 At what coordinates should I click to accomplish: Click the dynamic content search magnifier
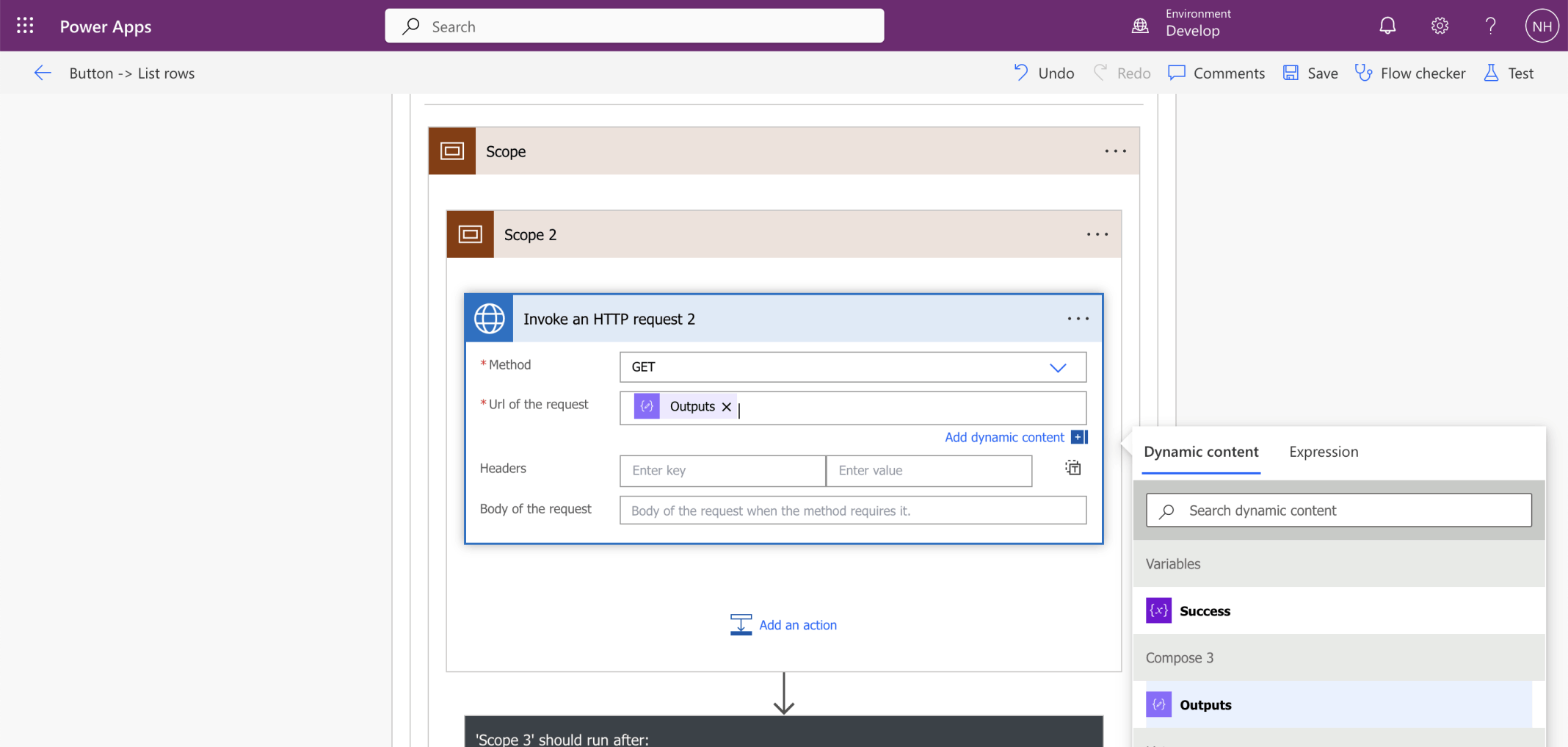coord(1167,510)
